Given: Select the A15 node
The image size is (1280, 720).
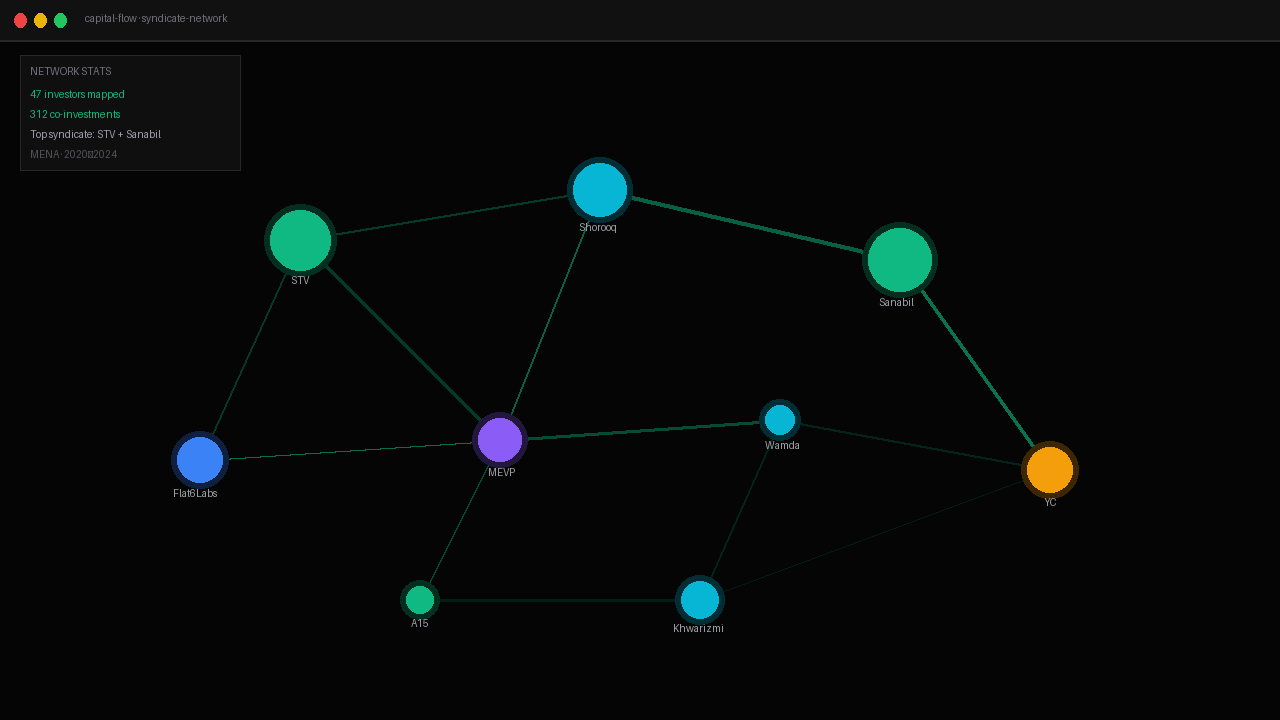Looking at the screenshot, I should (420, 600).
